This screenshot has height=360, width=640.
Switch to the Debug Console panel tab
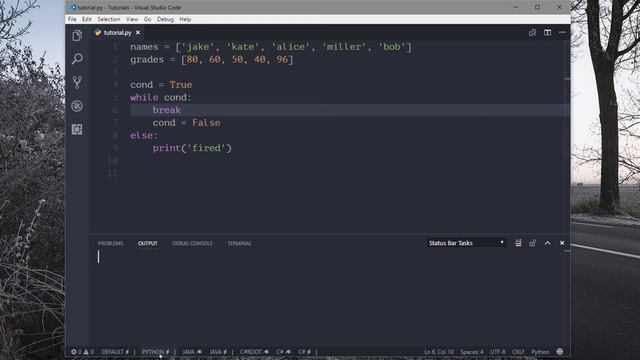pos(192,243)
